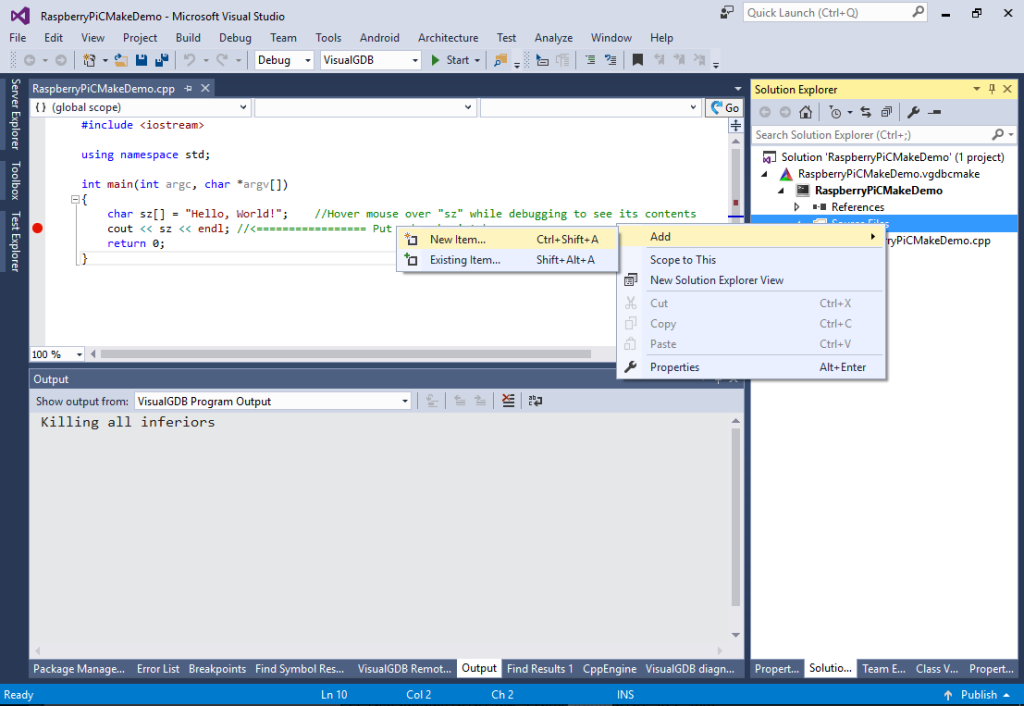Toggle Word Wrap in the Output window

coord(535,400)
